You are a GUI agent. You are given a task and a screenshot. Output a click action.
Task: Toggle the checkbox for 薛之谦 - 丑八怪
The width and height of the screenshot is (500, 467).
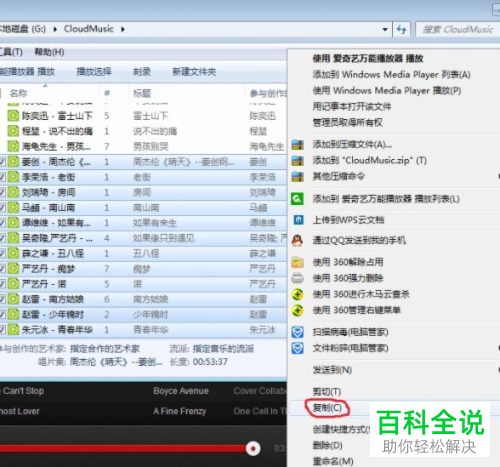pyautogui.click(x=2, y=253)
